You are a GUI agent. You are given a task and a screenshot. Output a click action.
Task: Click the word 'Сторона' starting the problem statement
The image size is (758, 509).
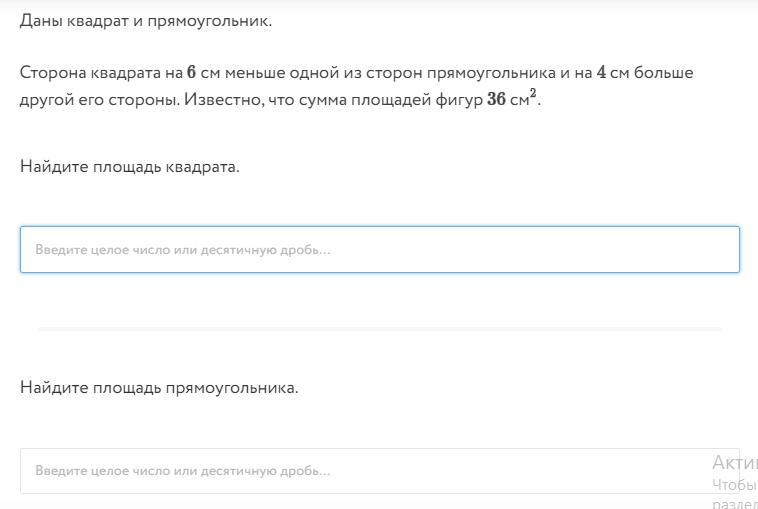tap(53, 73)
